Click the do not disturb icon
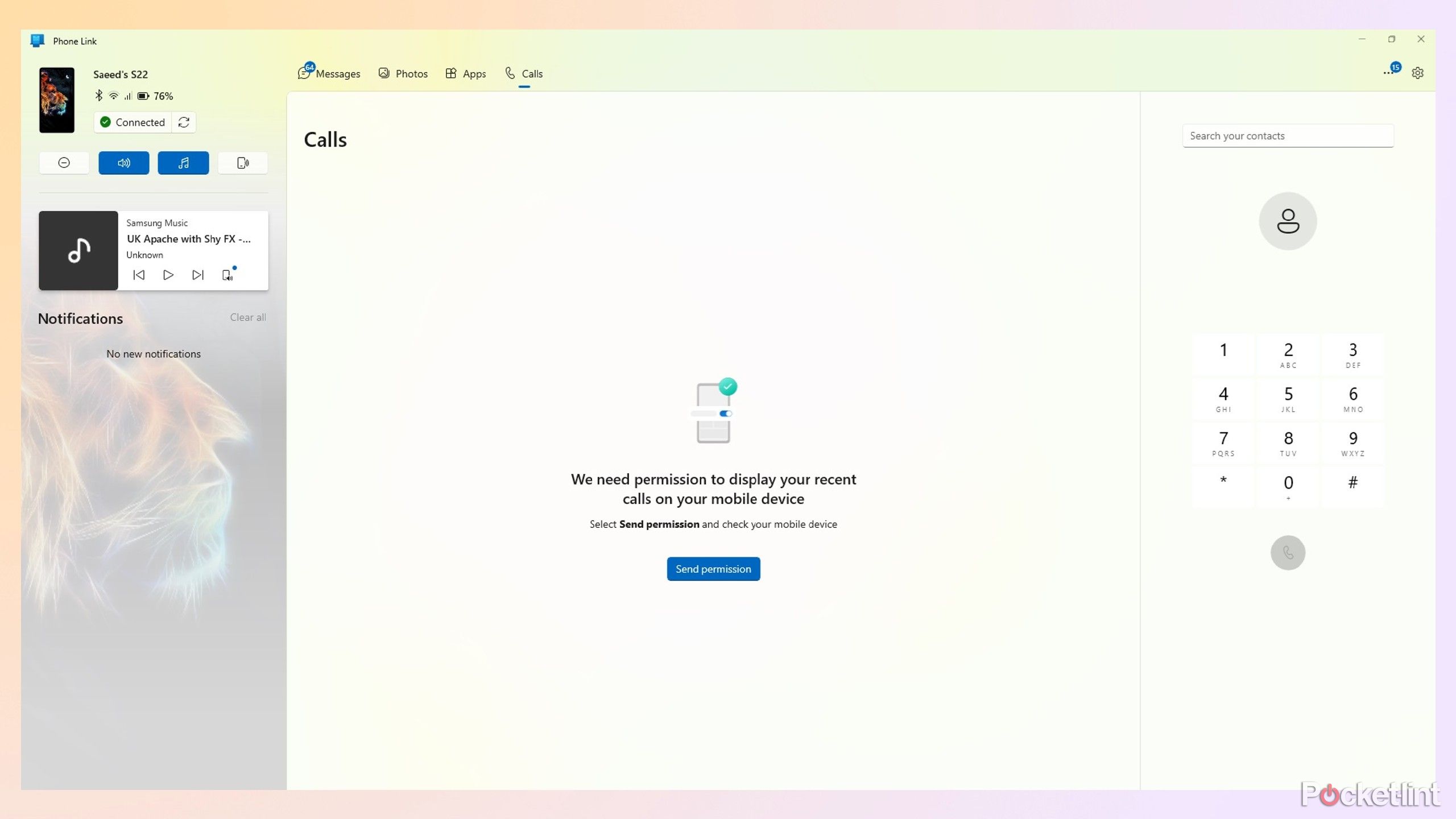The image size is (1456, 819). pyautogui.click(x=64, y=162)
